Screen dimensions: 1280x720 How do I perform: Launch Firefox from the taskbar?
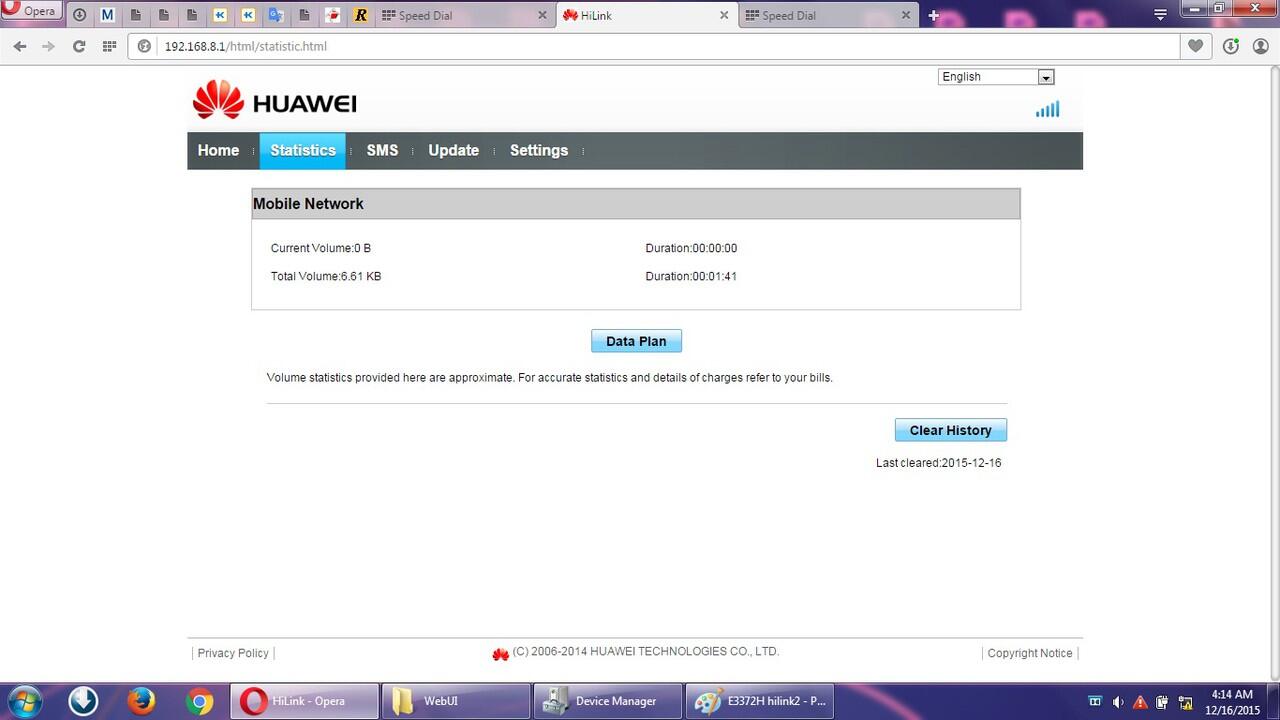click(142, 701)
